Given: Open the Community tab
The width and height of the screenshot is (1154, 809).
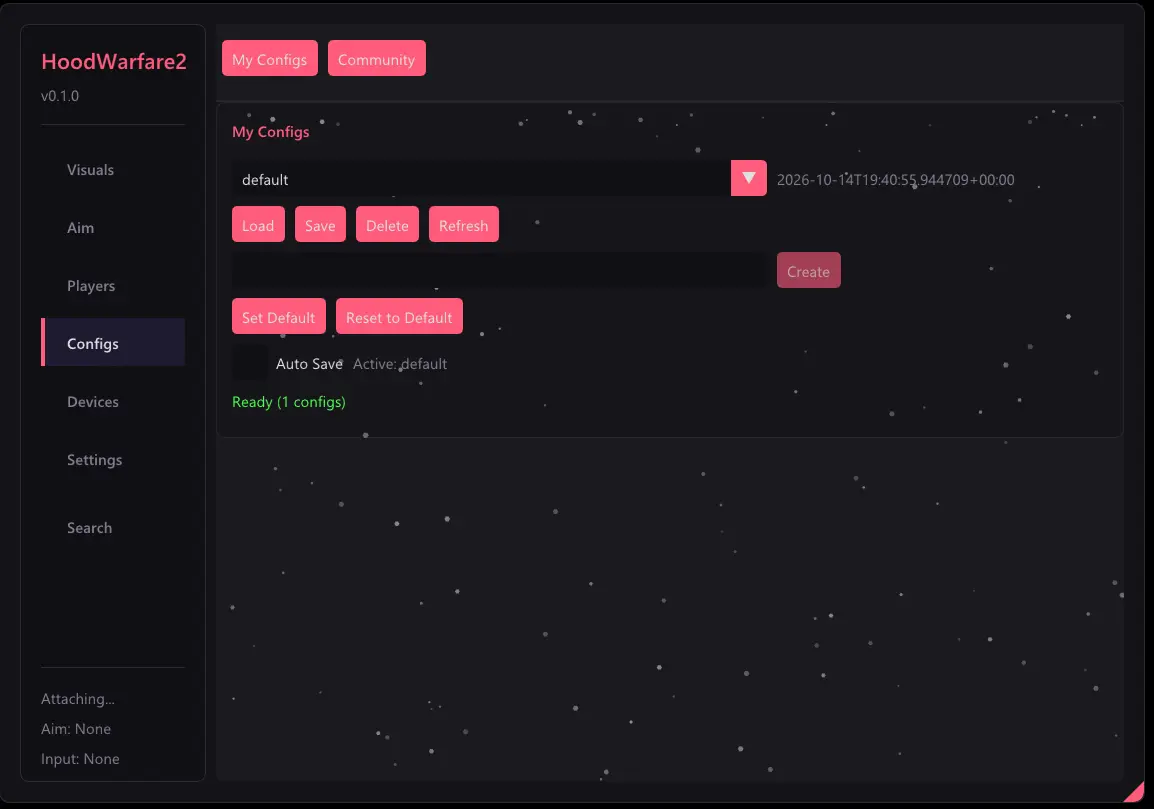Looking at the screenshot, I should point(376,59).
